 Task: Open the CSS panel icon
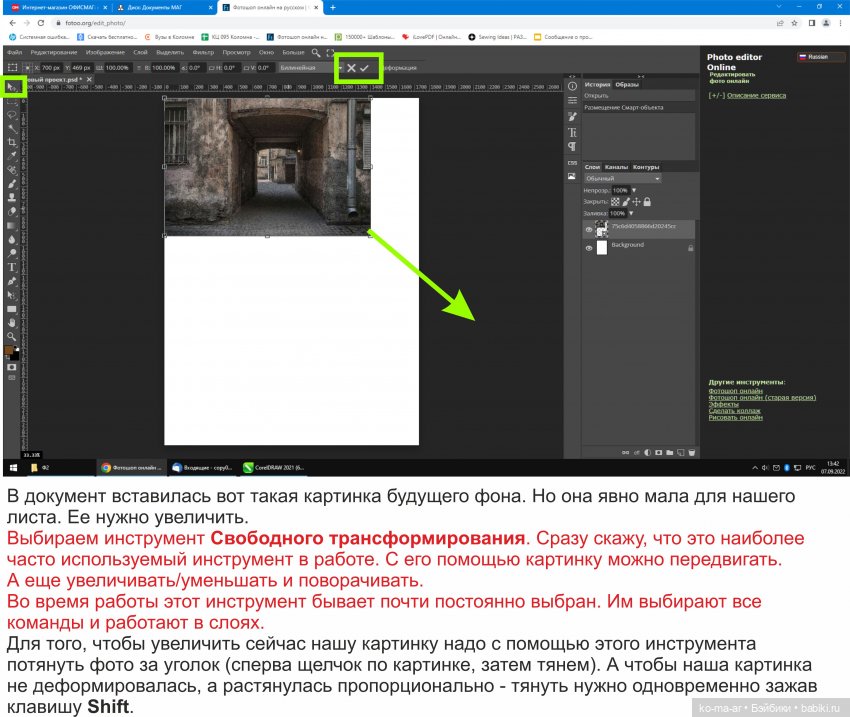(572, 162)
